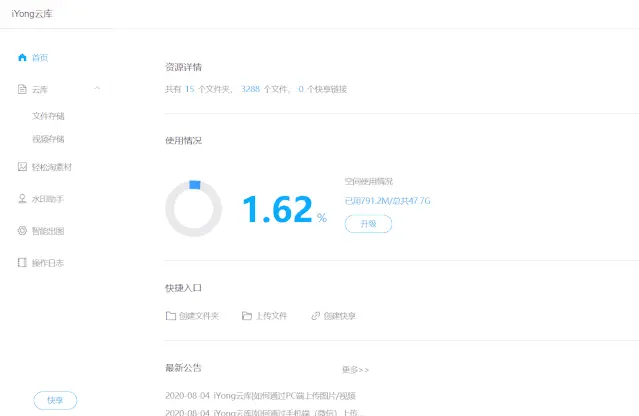Click the 创建文件夹 folder icon

click(x=170, y=316)
